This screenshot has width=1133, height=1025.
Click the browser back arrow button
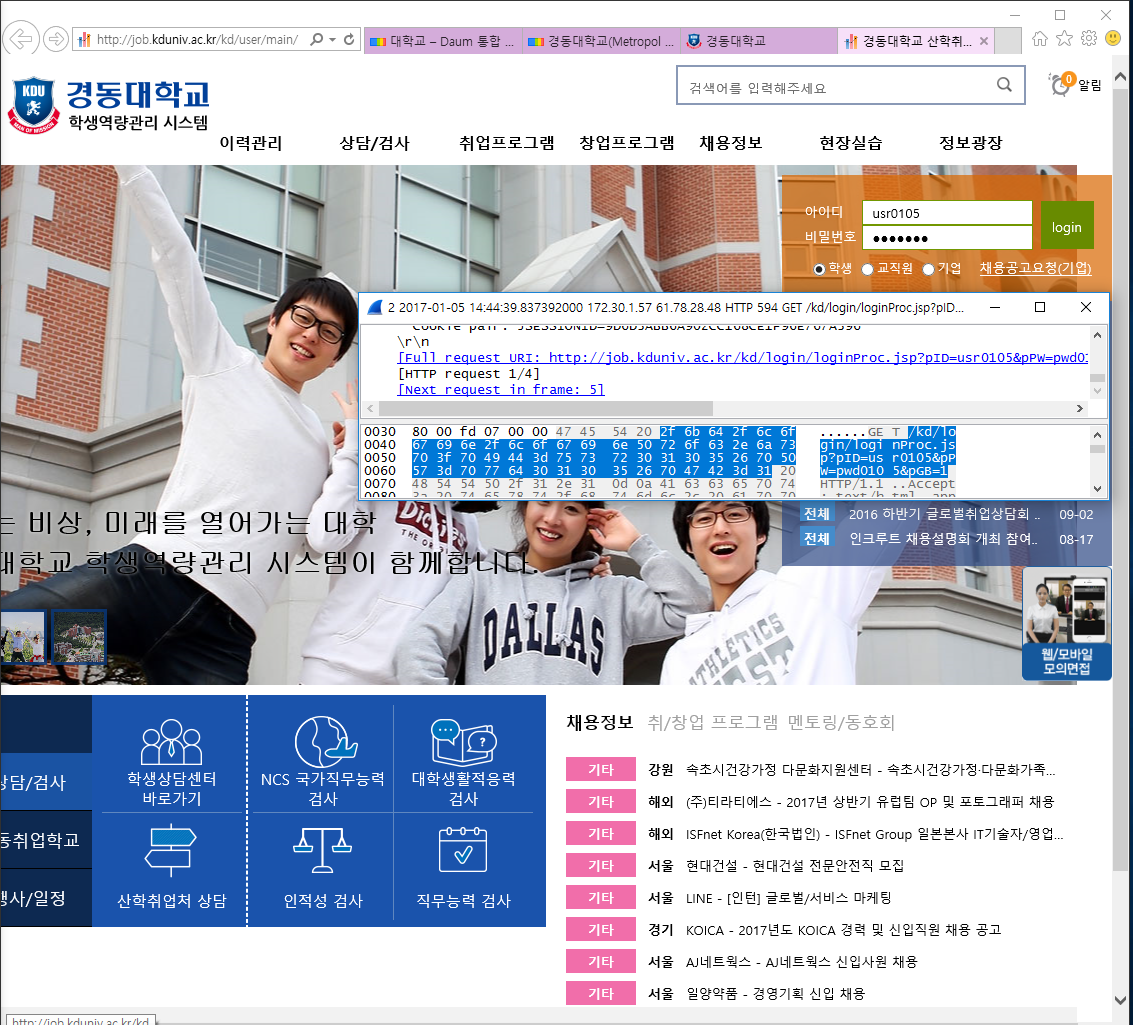(x=21, y=39)
